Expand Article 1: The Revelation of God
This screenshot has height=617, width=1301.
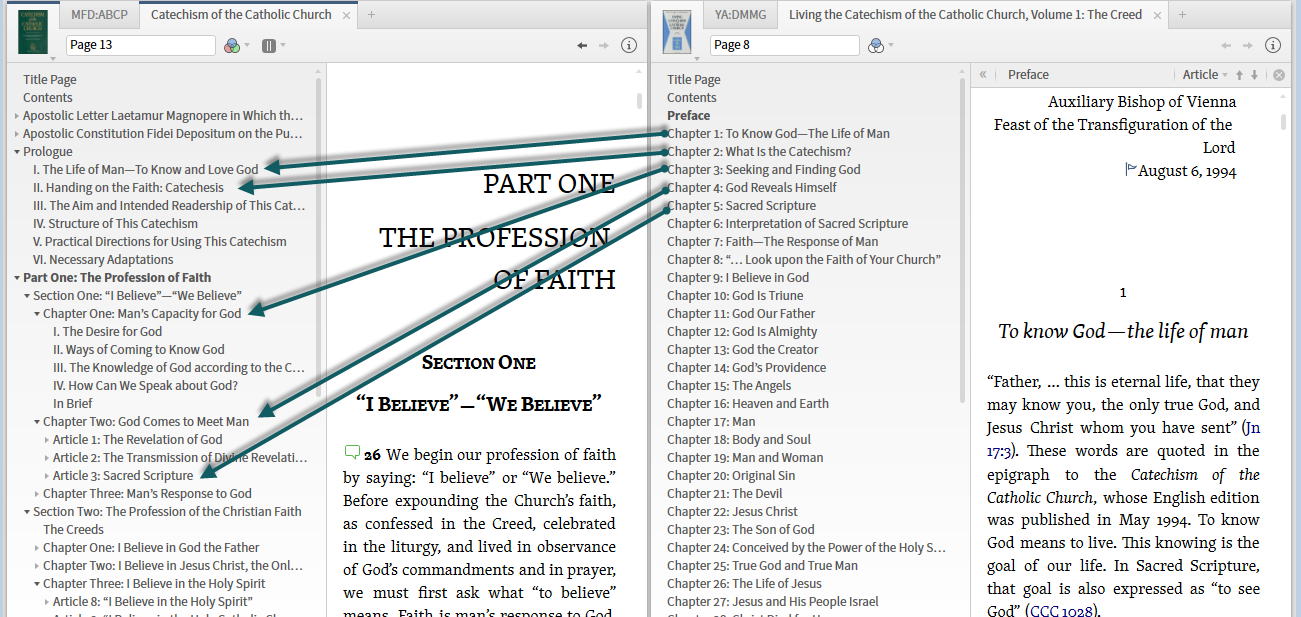point(47,440)
